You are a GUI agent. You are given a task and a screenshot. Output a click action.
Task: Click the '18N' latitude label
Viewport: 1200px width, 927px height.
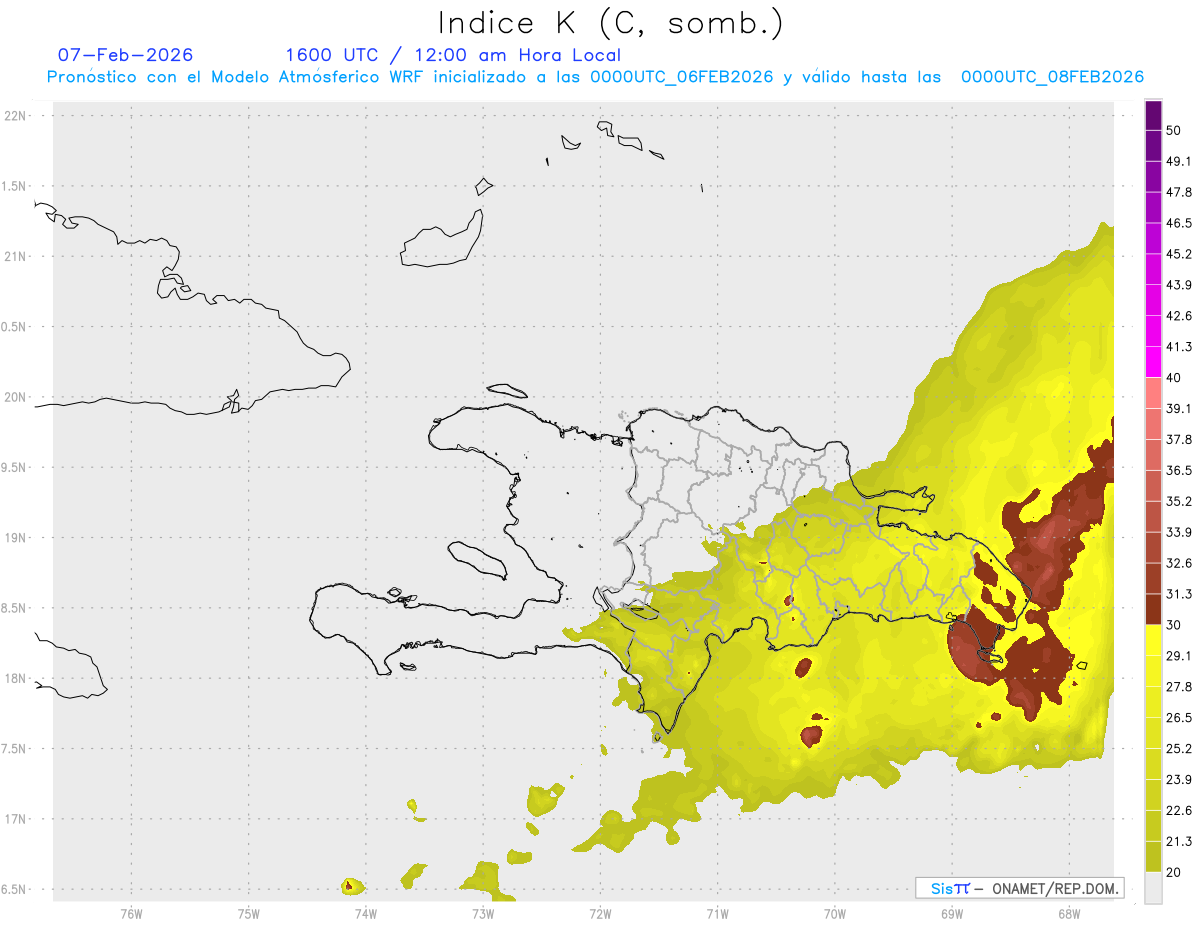(x=15, y=678)
